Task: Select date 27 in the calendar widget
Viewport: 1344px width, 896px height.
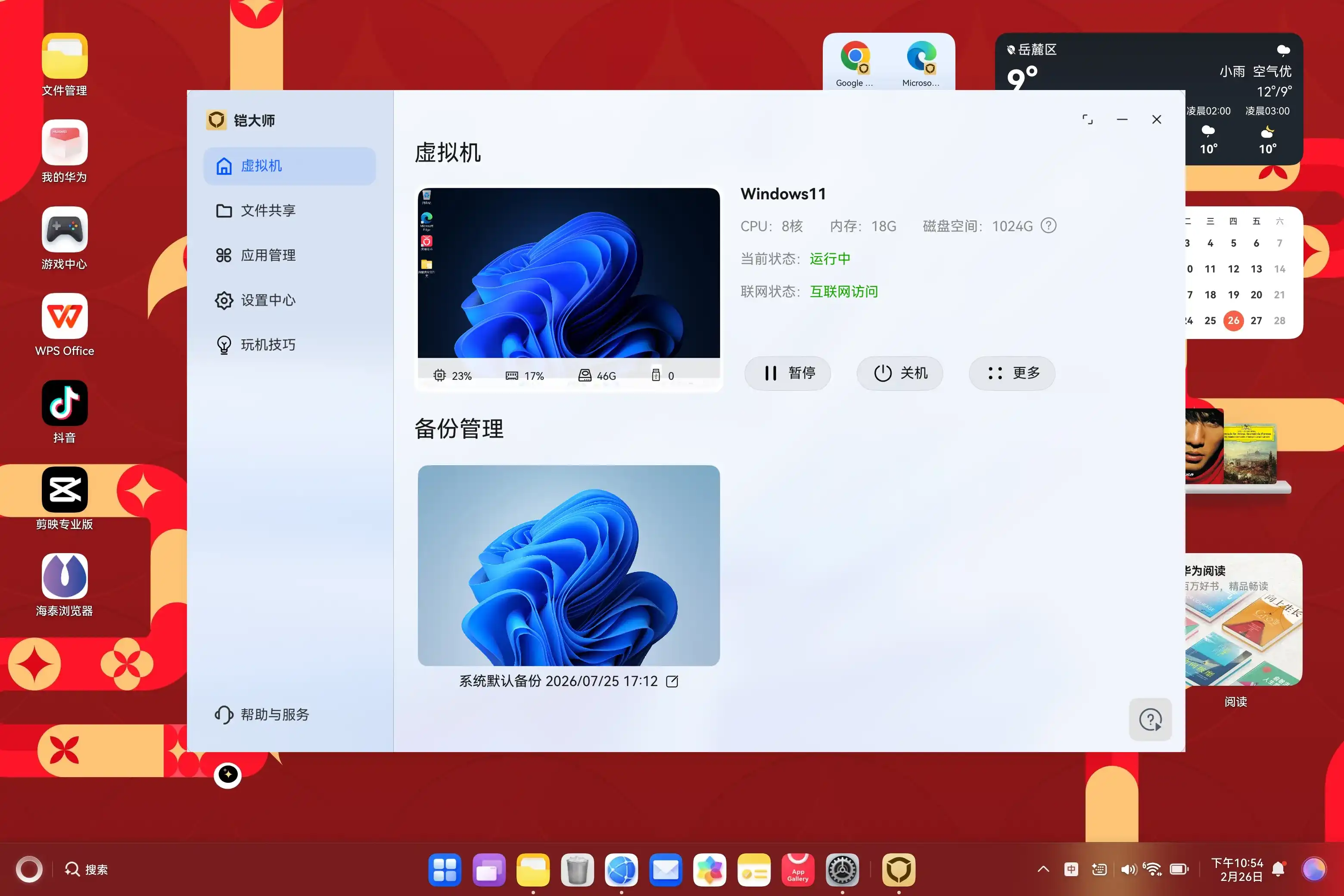Action: (1256, 320)
